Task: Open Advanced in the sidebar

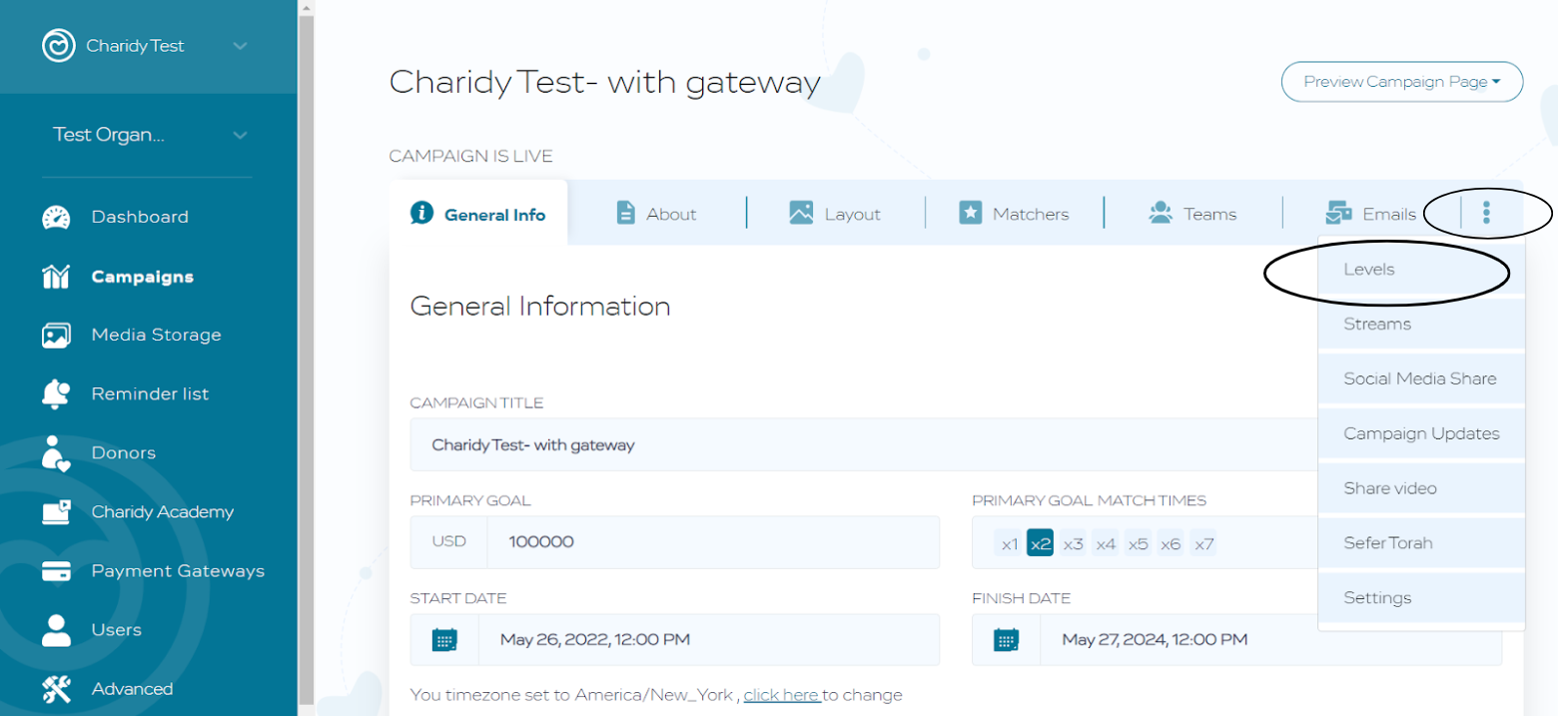Action: click(x=132, y=689)
